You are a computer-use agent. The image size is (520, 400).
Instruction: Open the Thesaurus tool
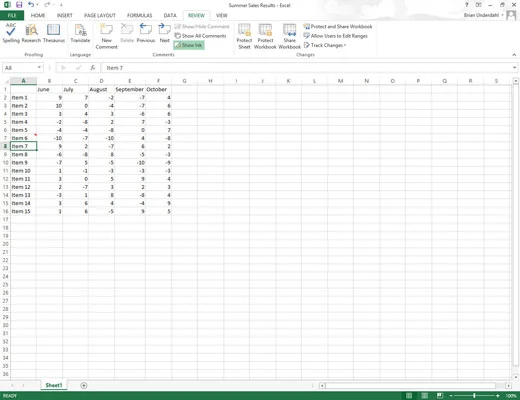click(x=54, y=33)
